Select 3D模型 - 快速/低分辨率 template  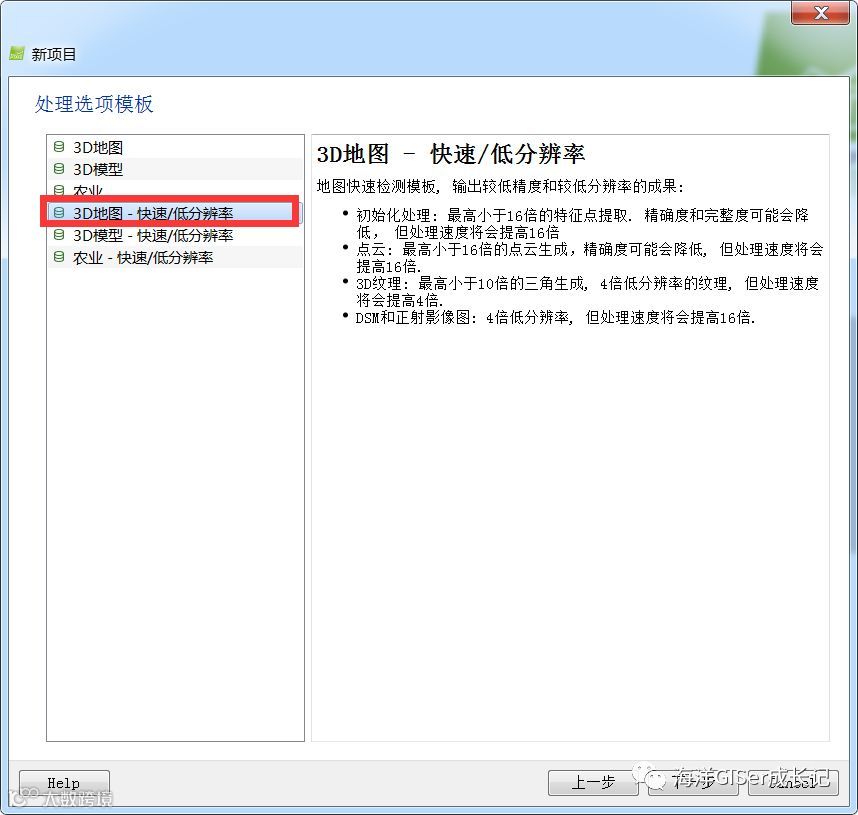coord(175,235)
